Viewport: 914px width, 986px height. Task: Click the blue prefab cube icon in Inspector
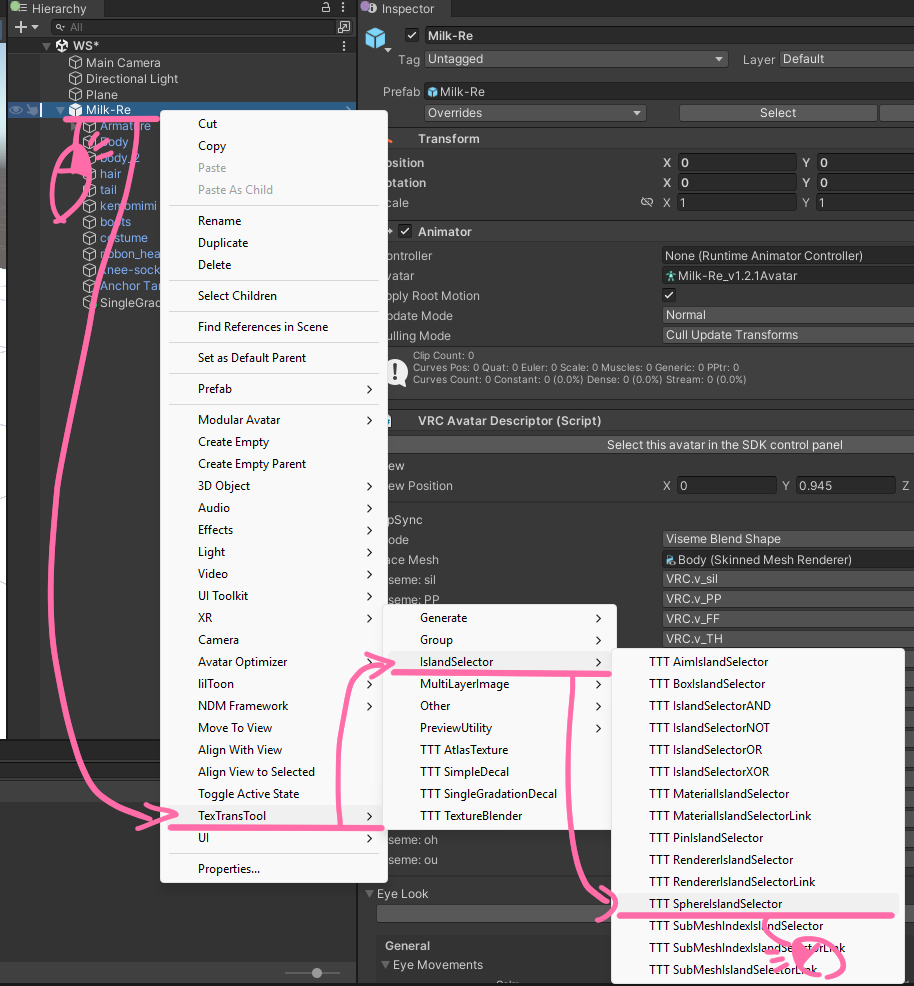pos(375,39)
